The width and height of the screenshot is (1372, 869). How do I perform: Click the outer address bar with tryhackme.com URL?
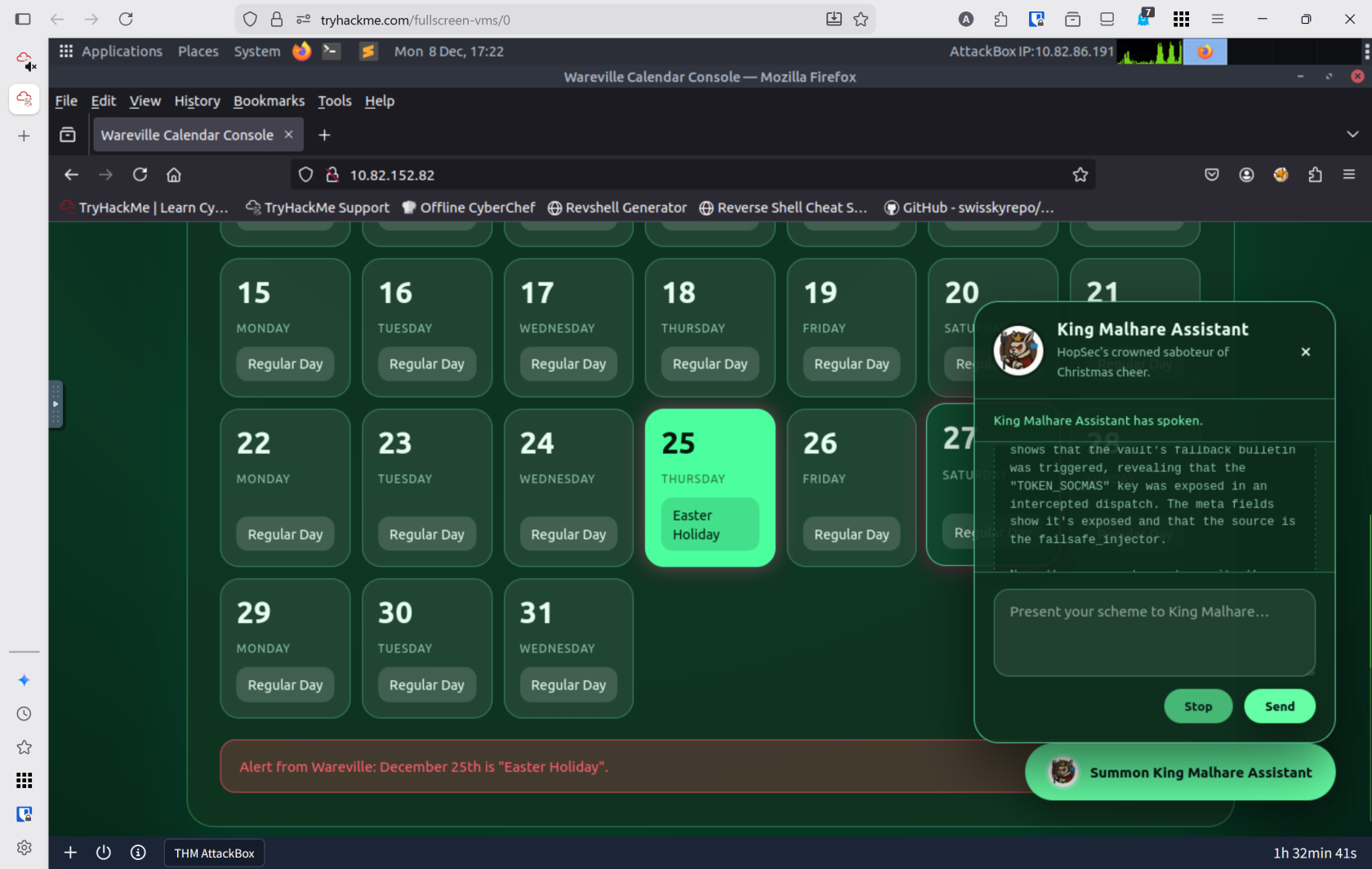pos(555,19)
